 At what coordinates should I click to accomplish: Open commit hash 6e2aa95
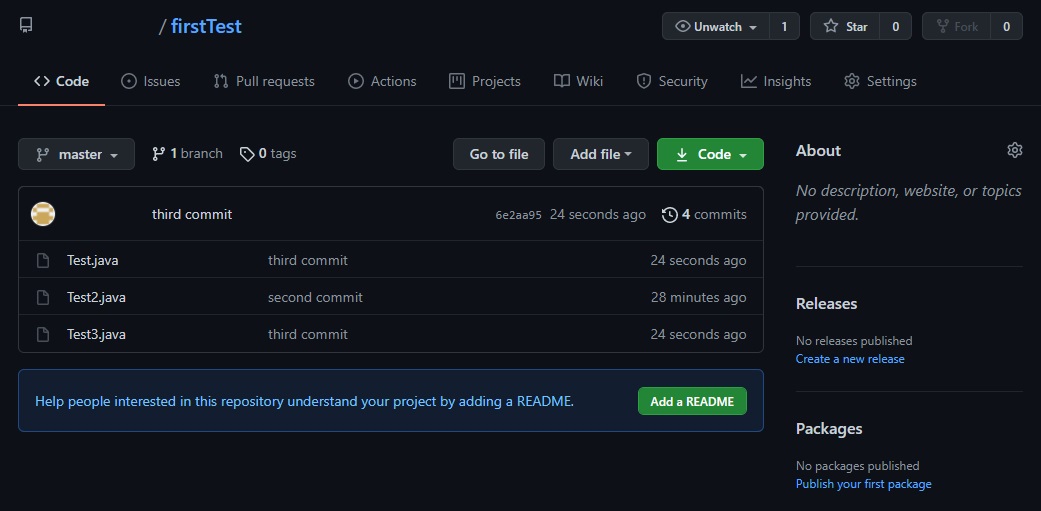(519, 215)
